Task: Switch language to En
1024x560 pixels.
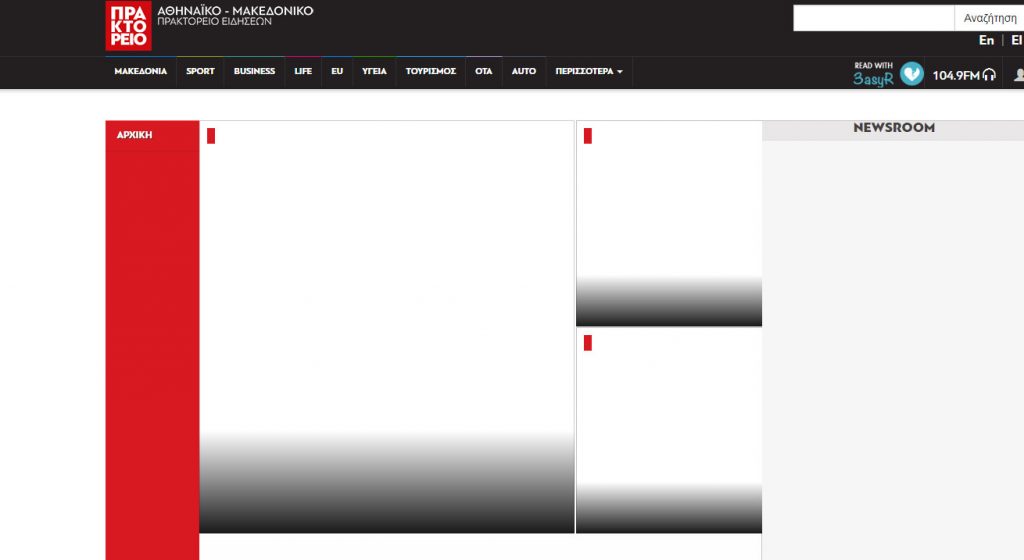Action: coord(986,41)
